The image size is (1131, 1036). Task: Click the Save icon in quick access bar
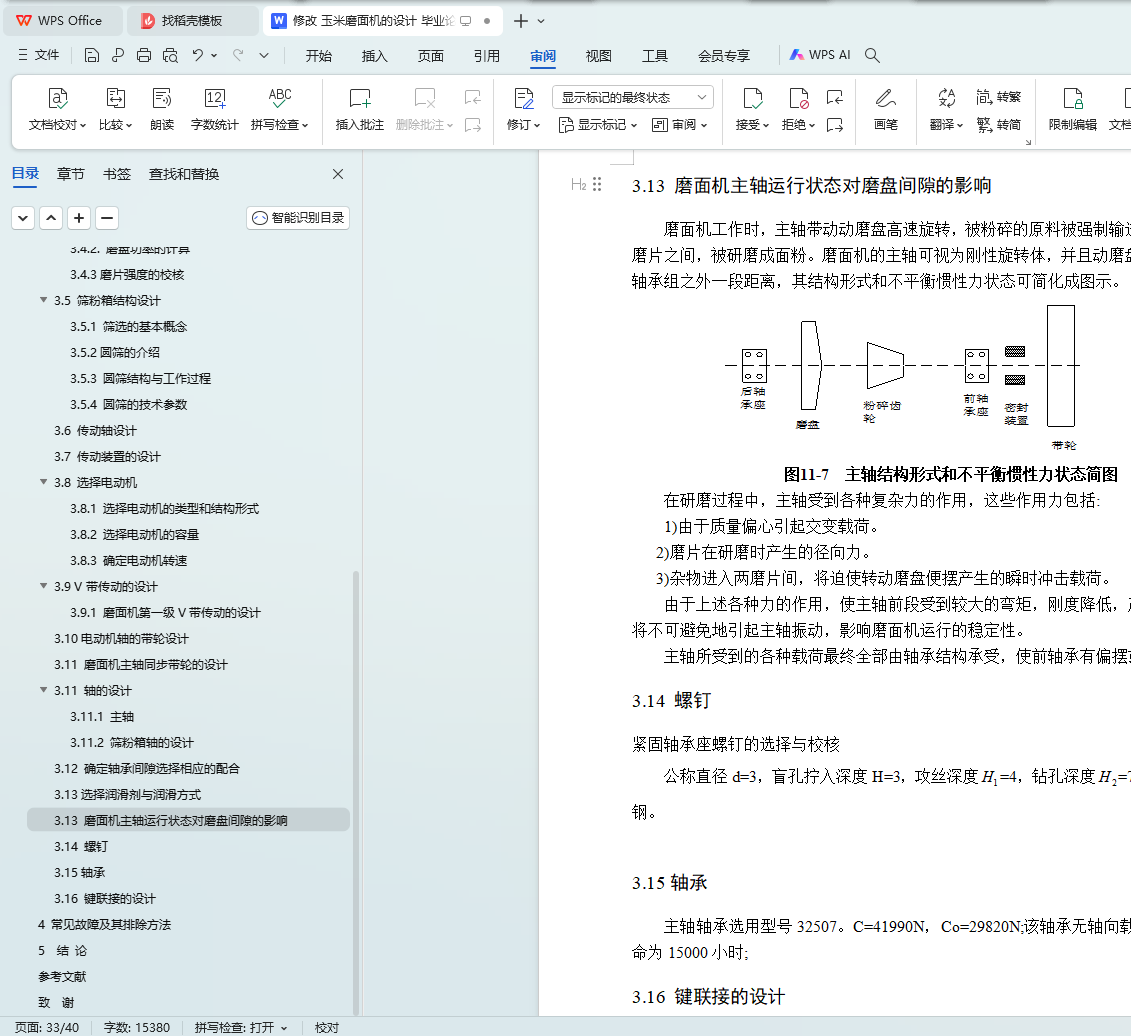pos(92,56)
